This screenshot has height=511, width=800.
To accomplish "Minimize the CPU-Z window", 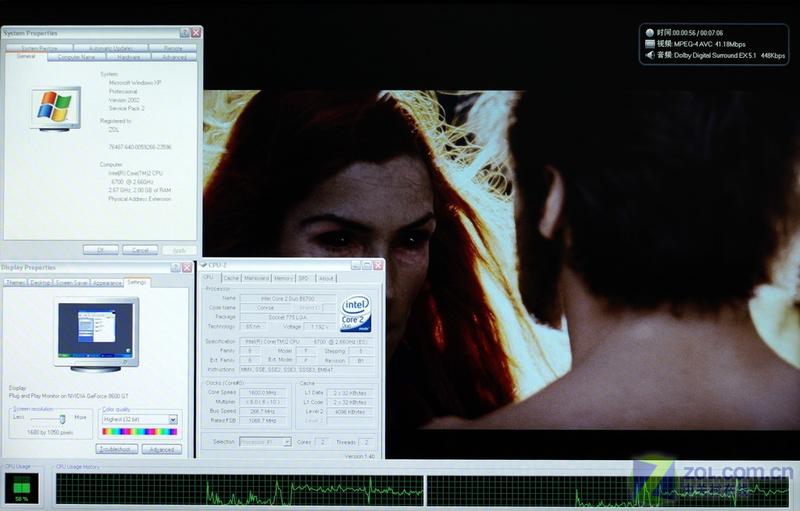I will (x=356, y=265).
